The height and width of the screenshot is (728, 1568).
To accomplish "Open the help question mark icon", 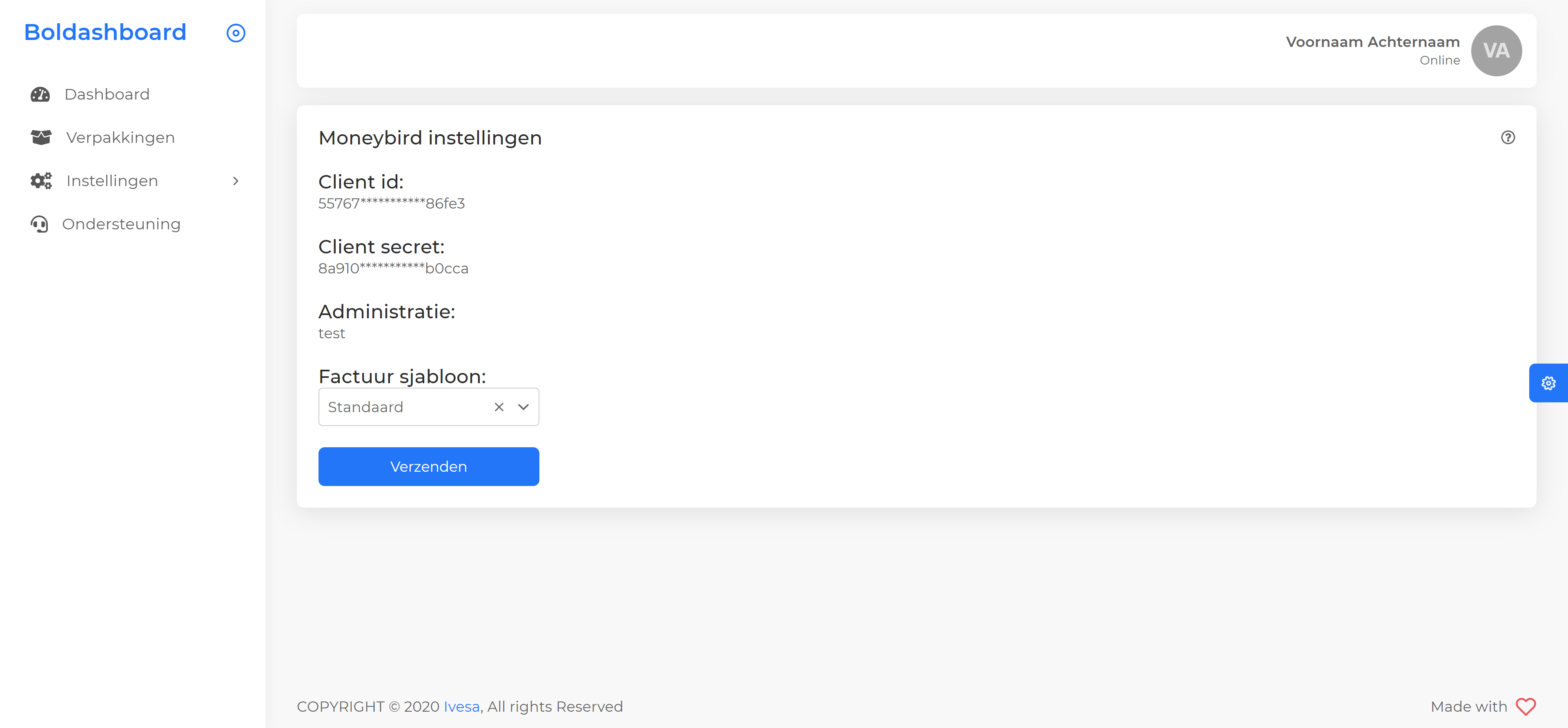I will point(1507,138).
